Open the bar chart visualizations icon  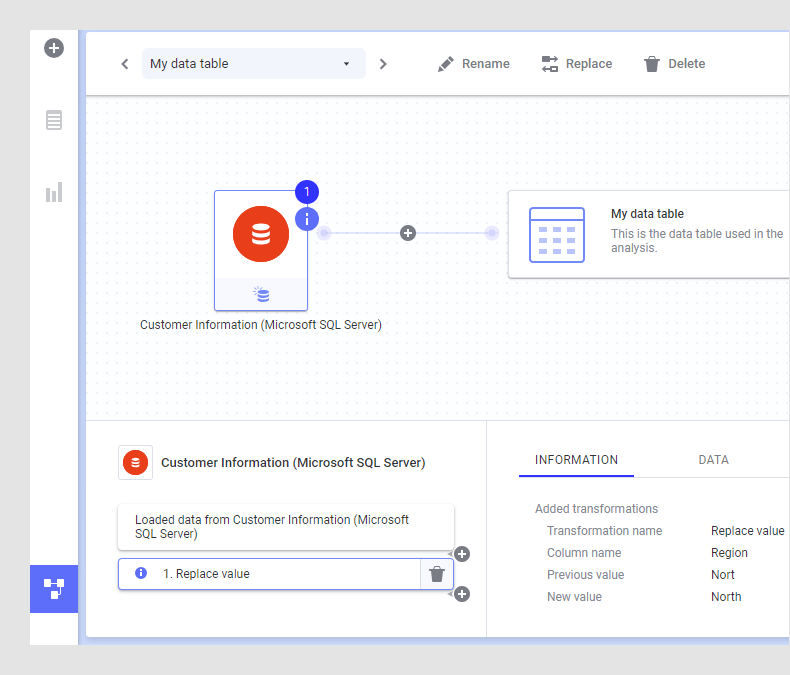point(54,192)
